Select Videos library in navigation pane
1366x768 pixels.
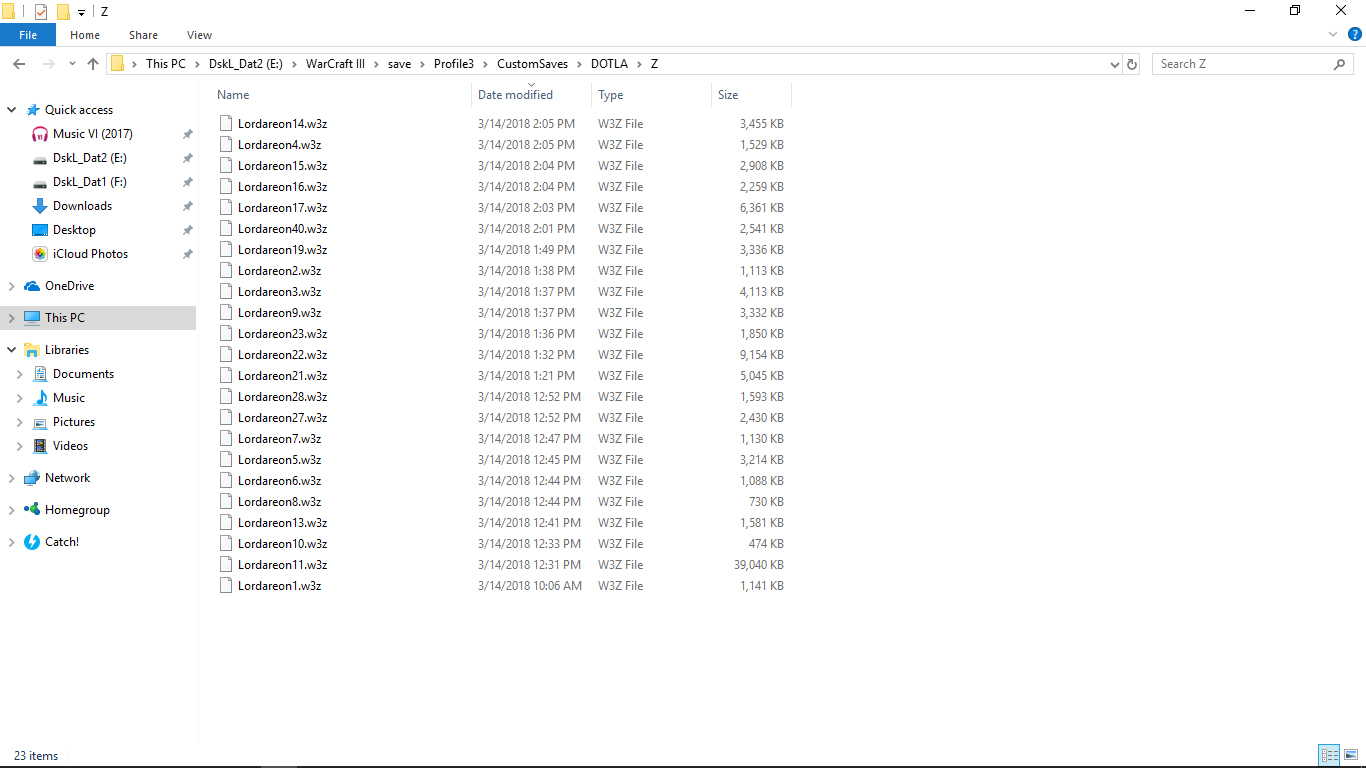point(70,446)
